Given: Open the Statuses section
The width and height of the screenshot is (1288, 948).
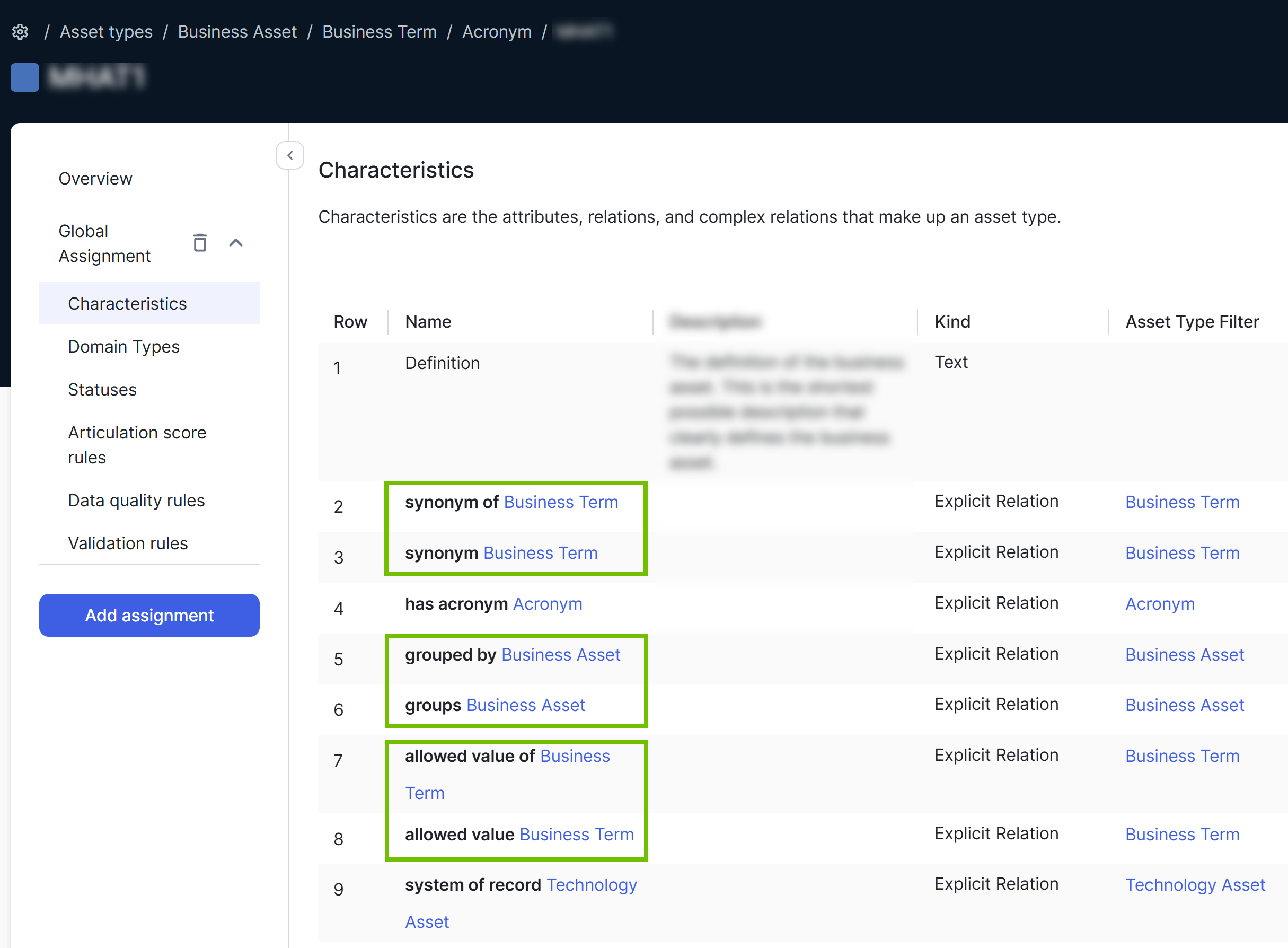Looking at the screenshot, I should coord(102,390).
